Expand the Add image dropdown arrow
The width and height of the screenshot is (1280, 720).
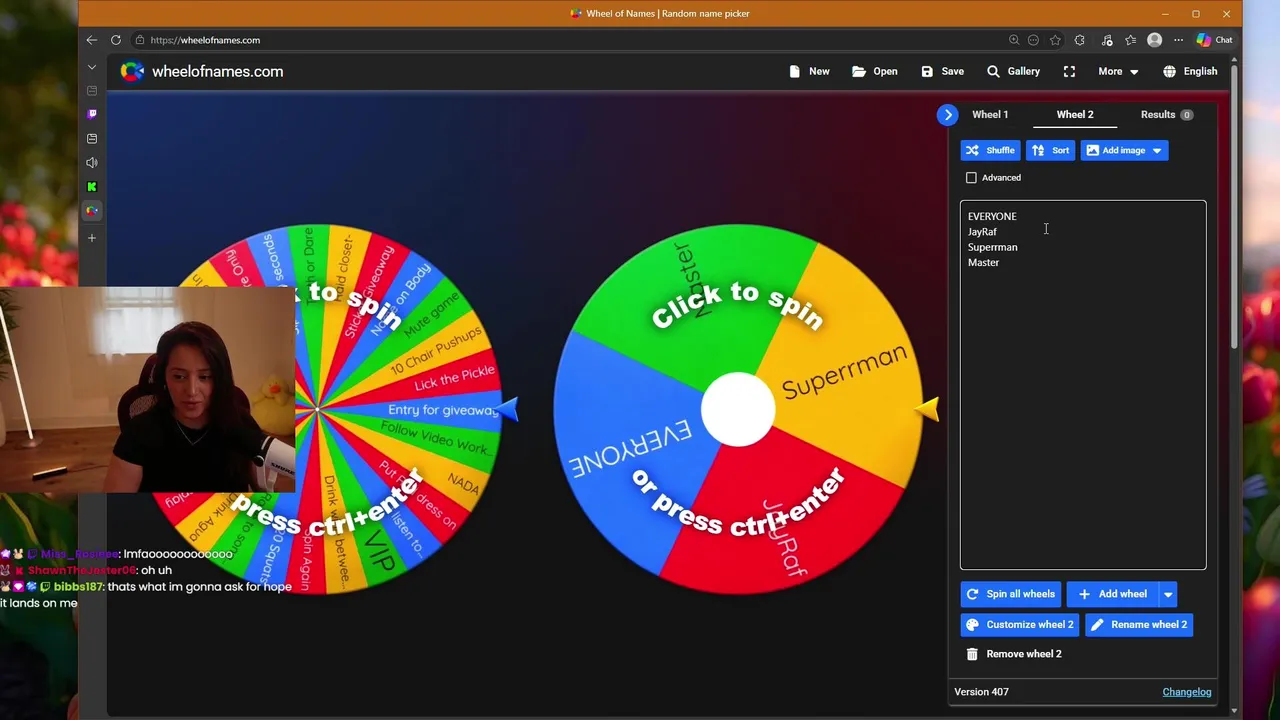click(x=1157, y=150)
